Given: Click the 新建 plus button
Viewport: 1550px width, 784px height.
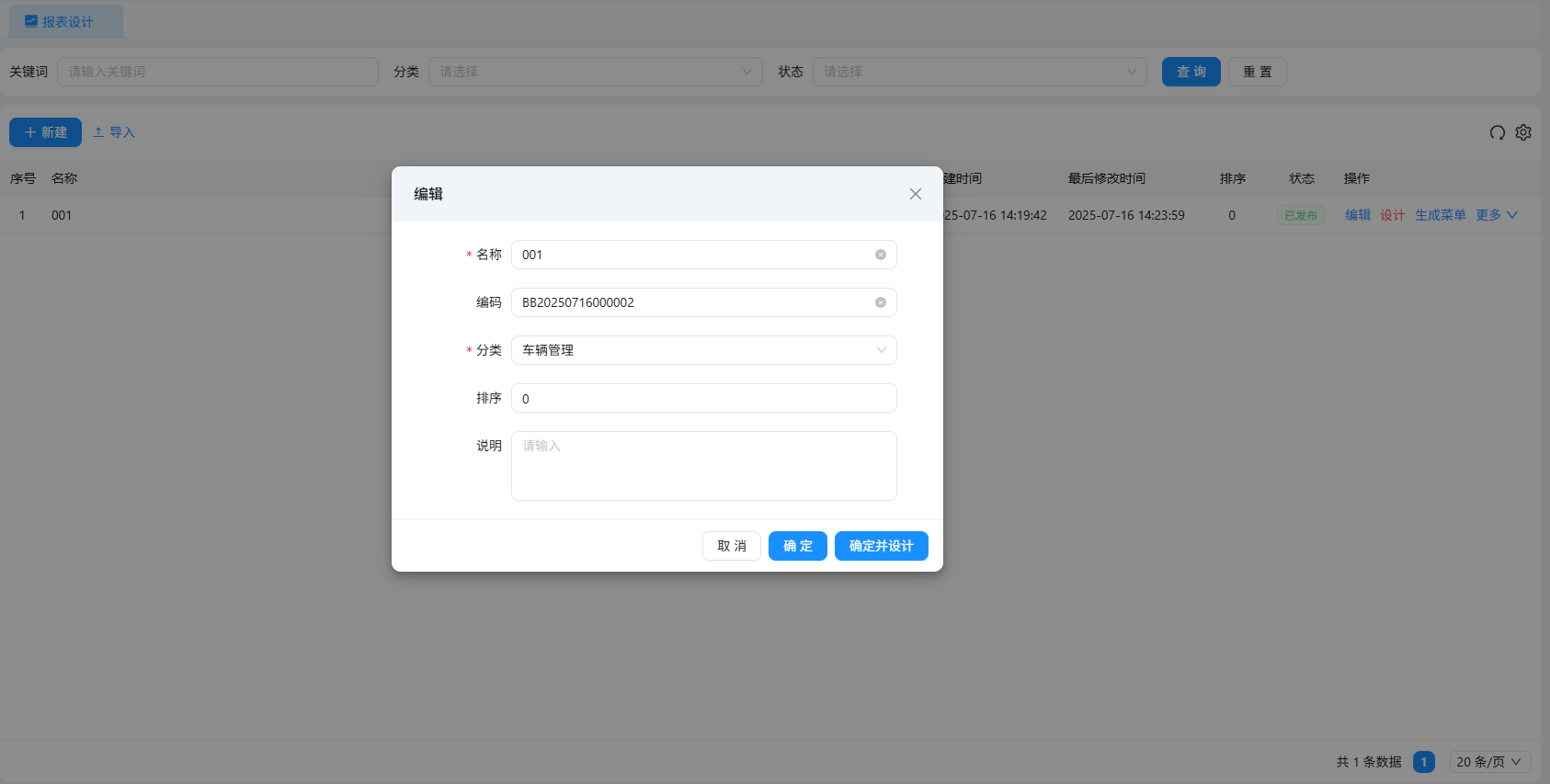Looking at the screenshot, I should [45, 132].
